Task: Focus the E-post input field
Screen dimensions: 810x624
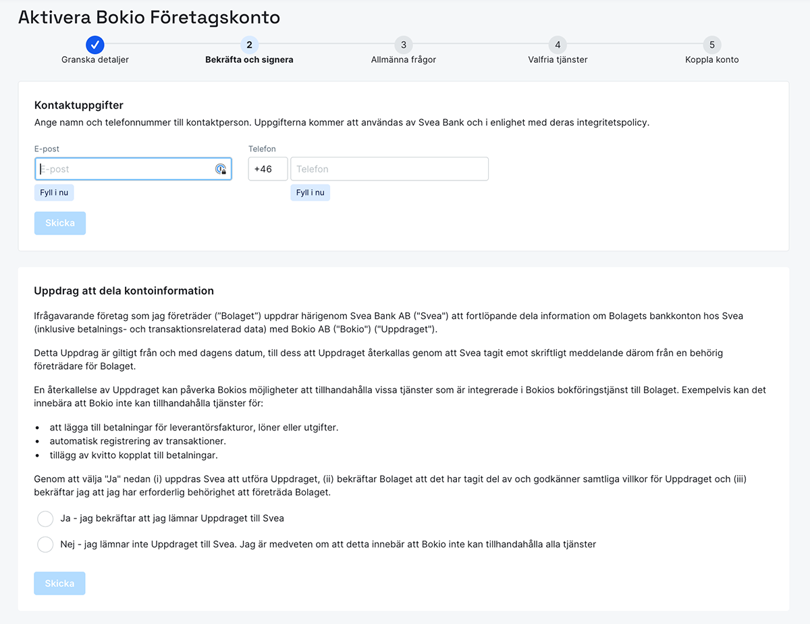Action: (120, 169)
